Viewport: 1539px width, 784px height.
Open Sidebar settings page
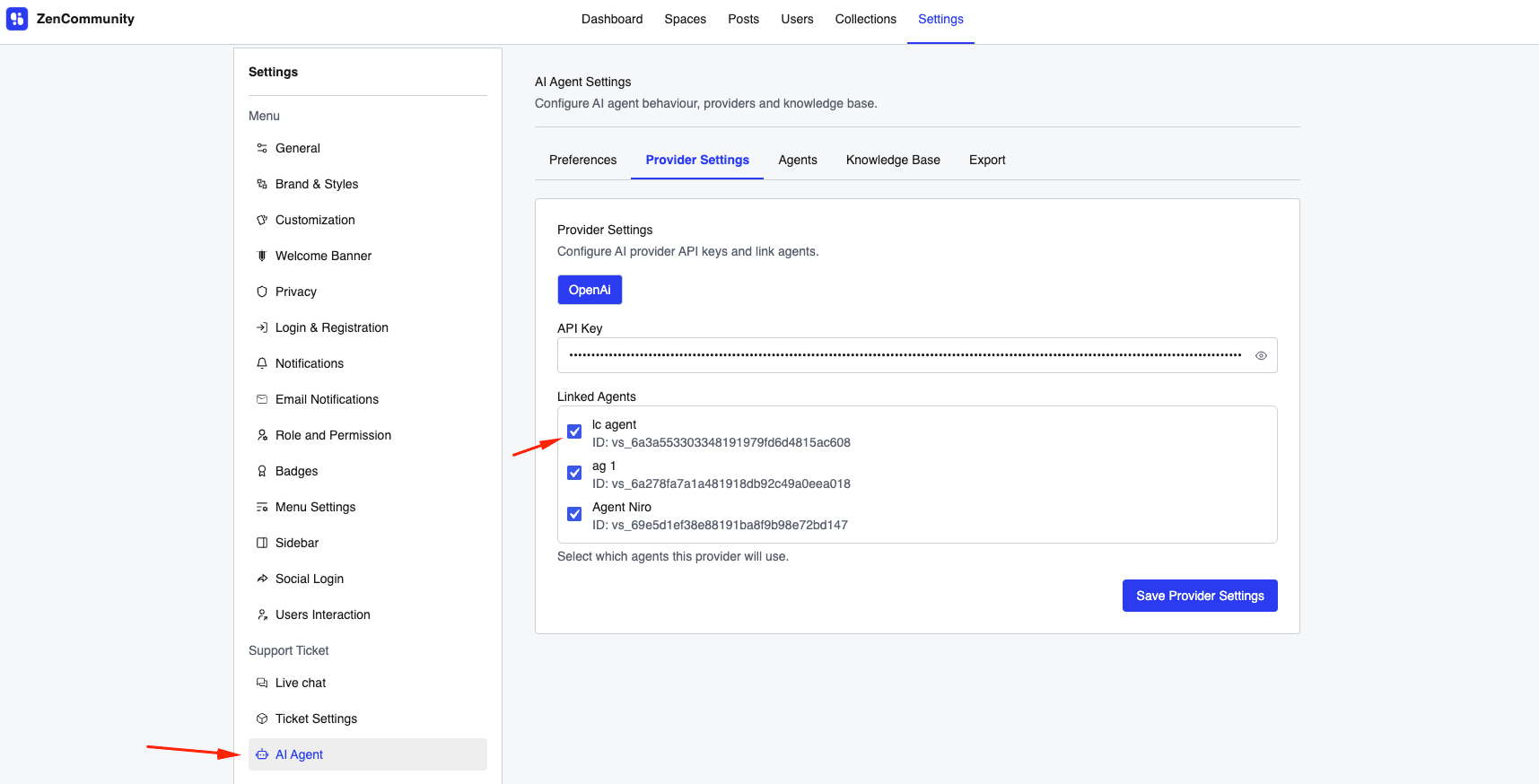pos(368,543)
